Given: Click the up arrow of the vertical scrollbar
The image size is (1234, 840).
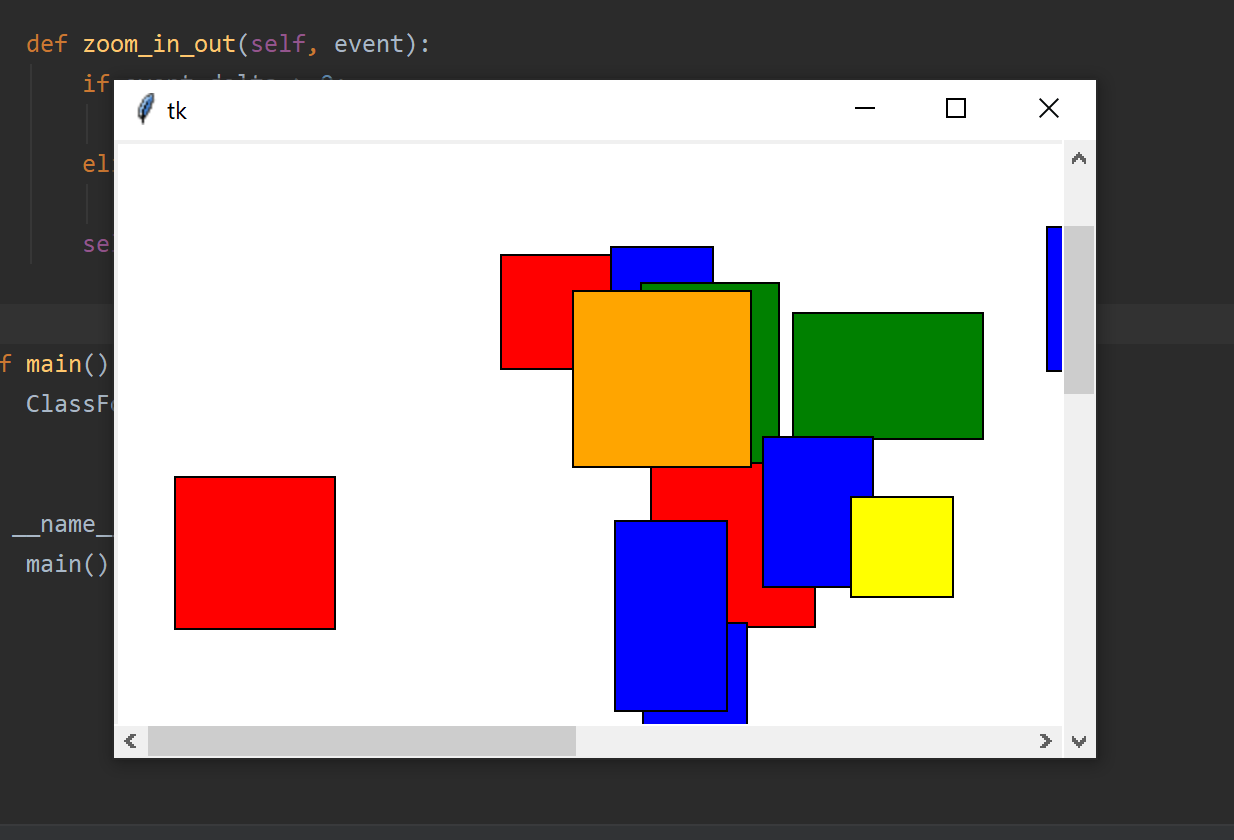Looking at the screenshot, I should pyautogui.click(x=1079, y=157).
